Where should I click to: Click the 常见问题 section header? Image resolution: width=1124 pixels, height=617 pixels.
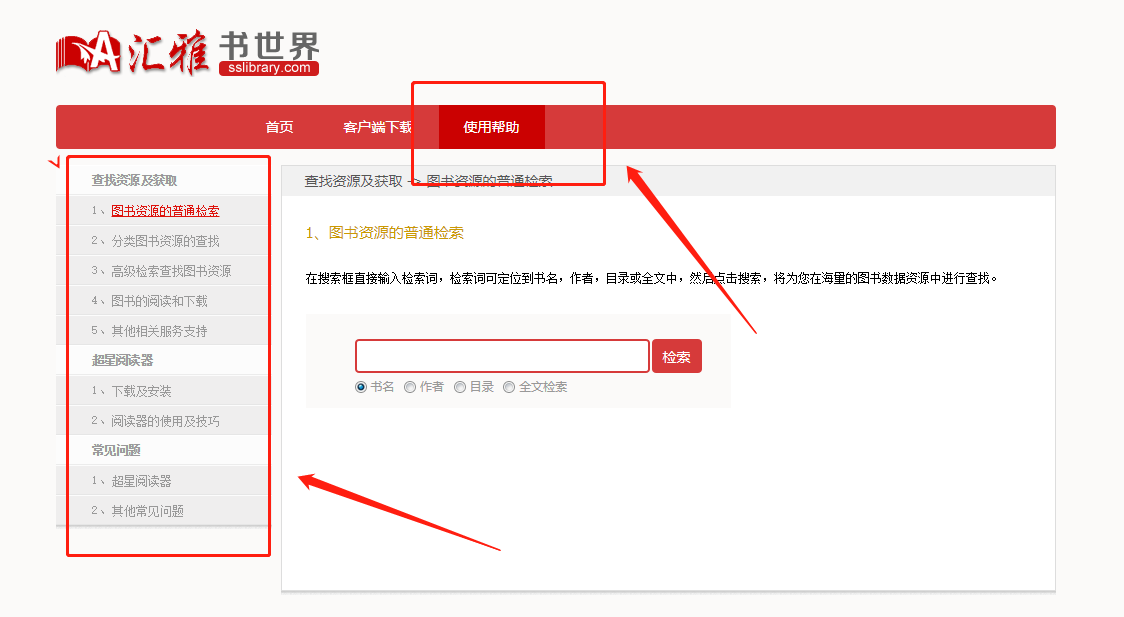tap(116, 451)
